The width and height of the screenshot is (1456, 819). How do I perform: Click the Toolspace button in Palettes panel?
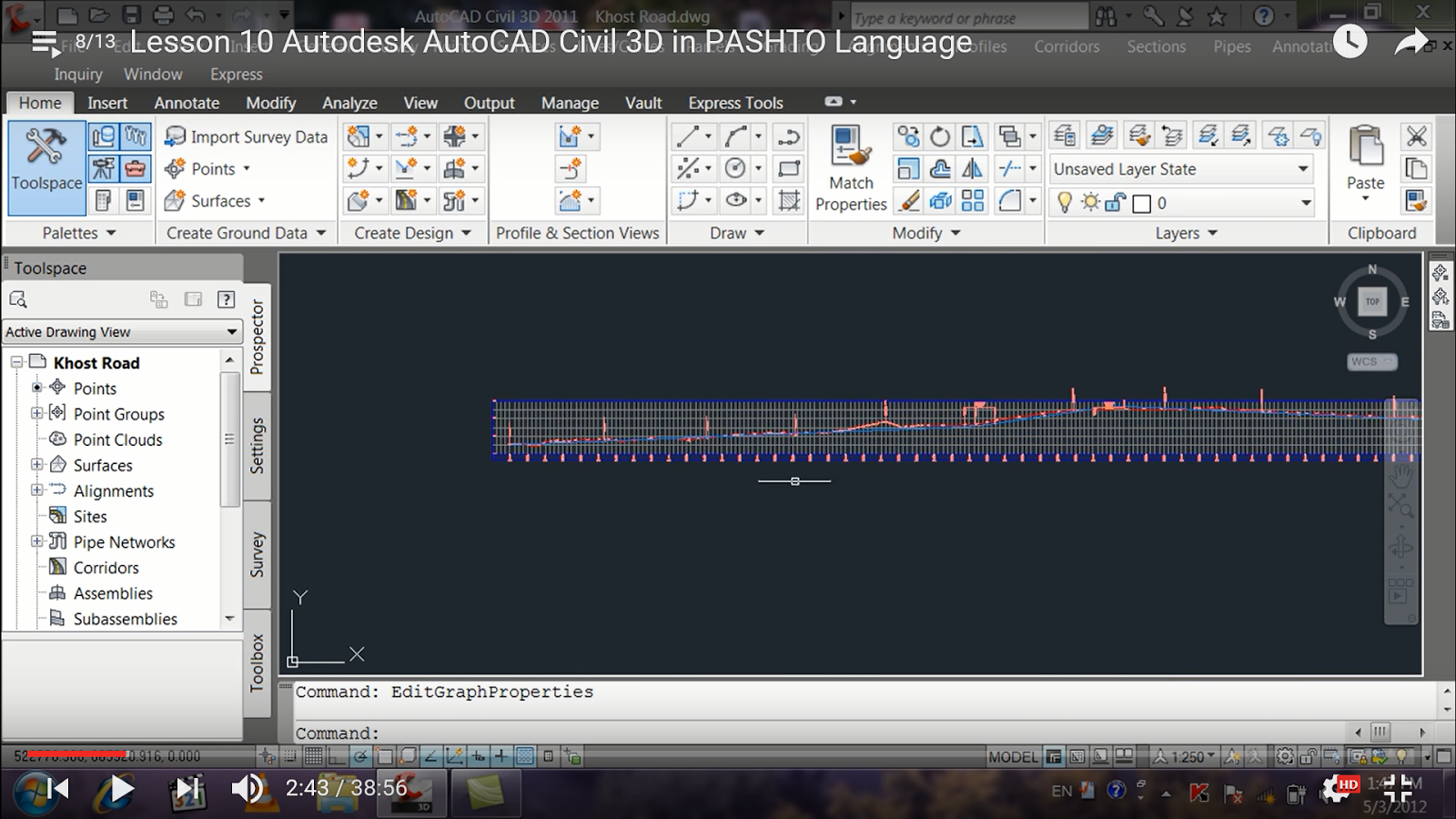tap(45, 168)
